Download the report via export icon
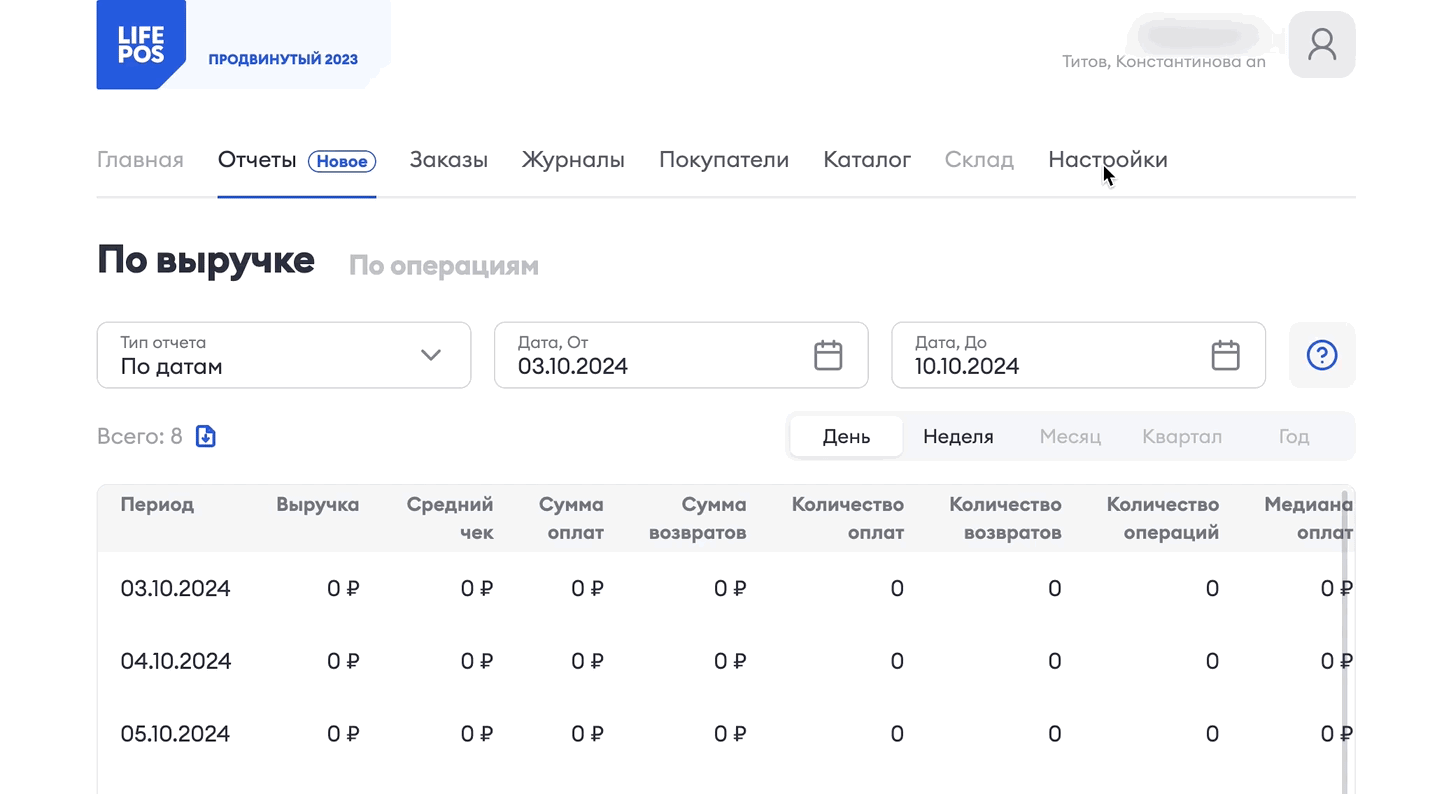Screen dimensions: 1444x794 pyautogui.click(x=205, y=436)
